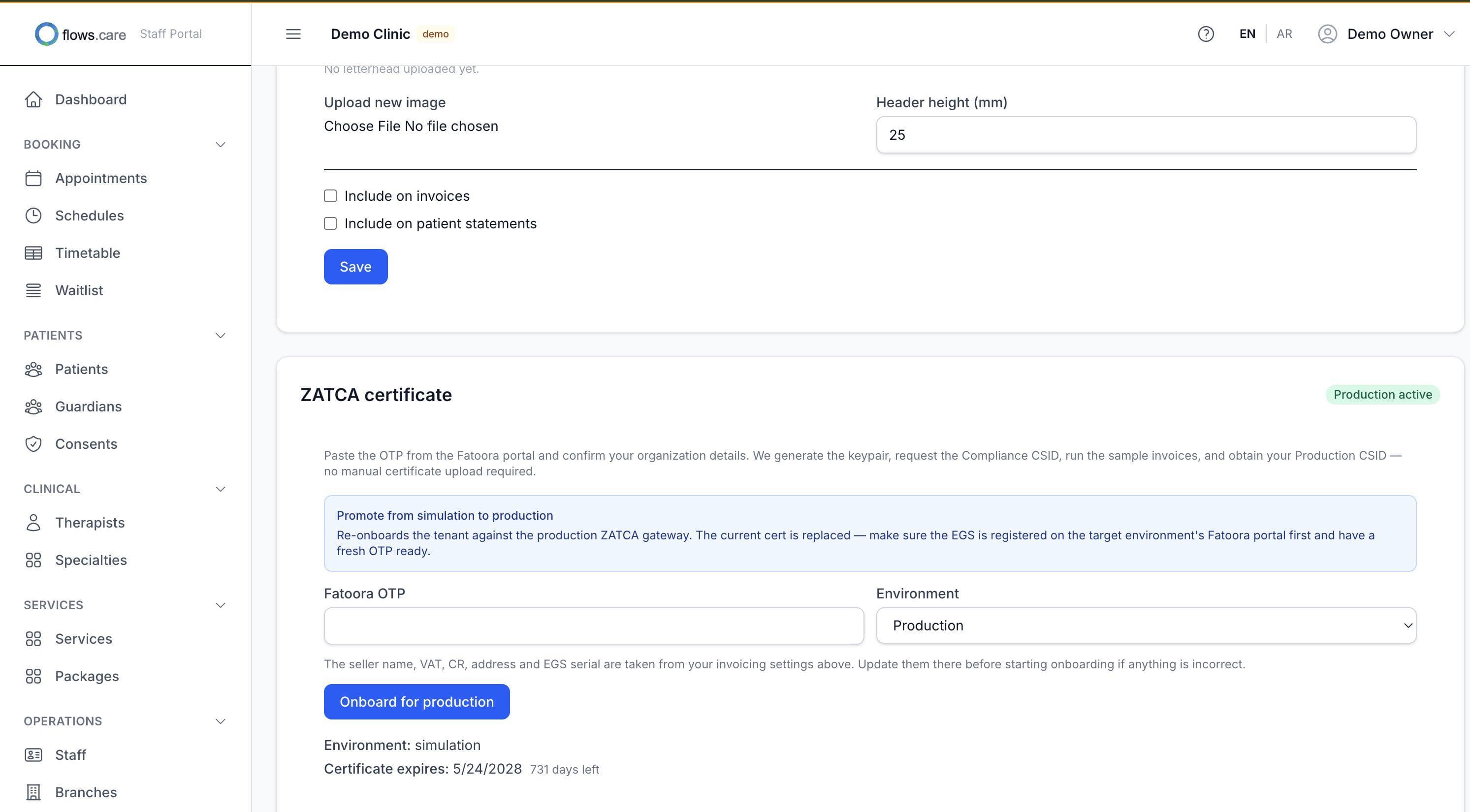Collapse the PATIENTS section
This screenshot has height=812, width=1470.
tap(220, 336)
